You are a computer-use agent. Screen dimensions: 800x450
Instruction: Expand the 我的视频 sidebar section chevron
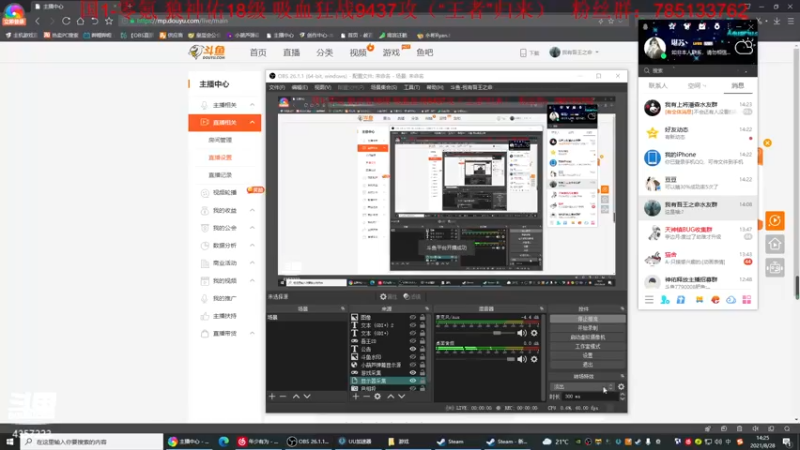click(252, 281)
